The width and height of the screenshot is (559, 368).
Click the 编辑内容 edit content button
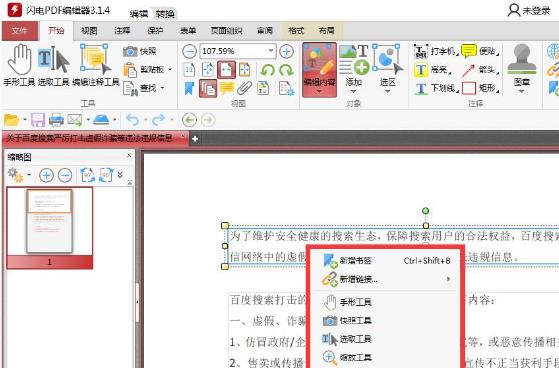coord(319,70)
